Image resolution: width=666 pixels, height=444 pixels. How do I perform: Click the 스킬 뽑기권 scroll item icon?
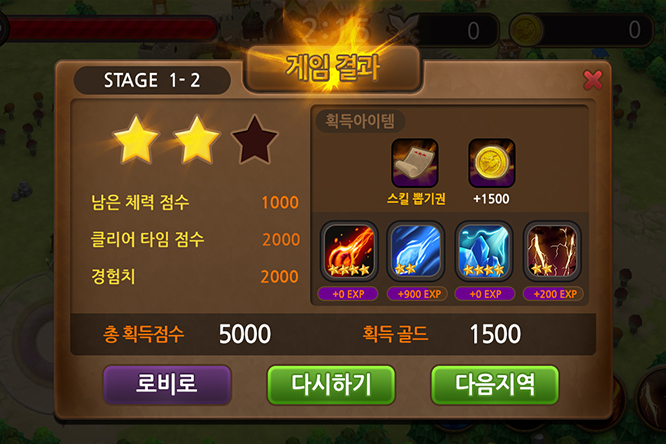[x=415, y=163]
